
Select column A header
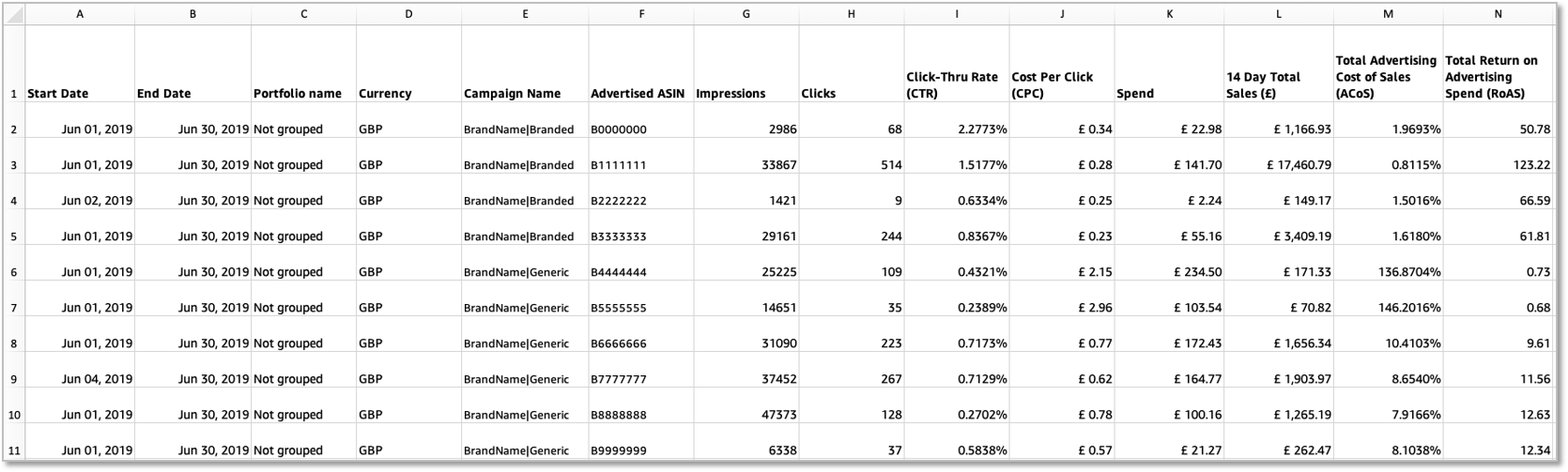click(80, 14)
